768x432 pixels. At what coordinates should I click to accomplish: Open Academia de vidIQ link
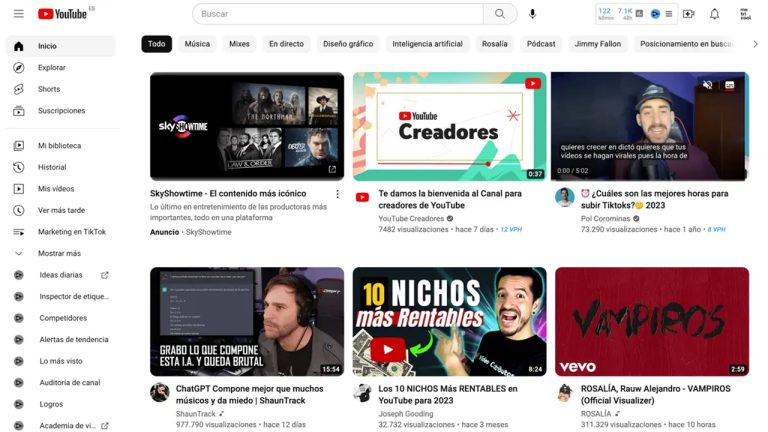pyautogui.click(x=61, y=425)
